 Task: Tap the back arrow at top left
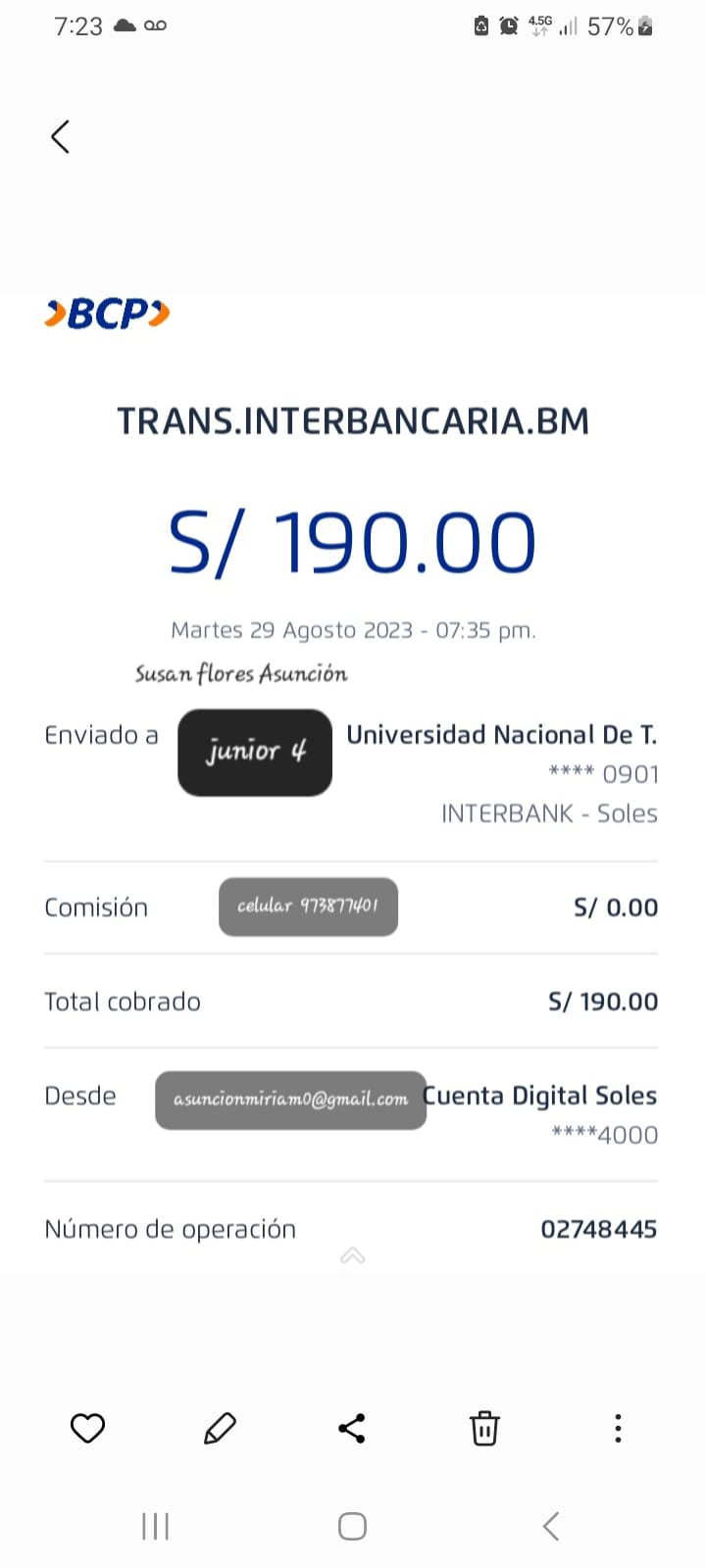(61, 137)
